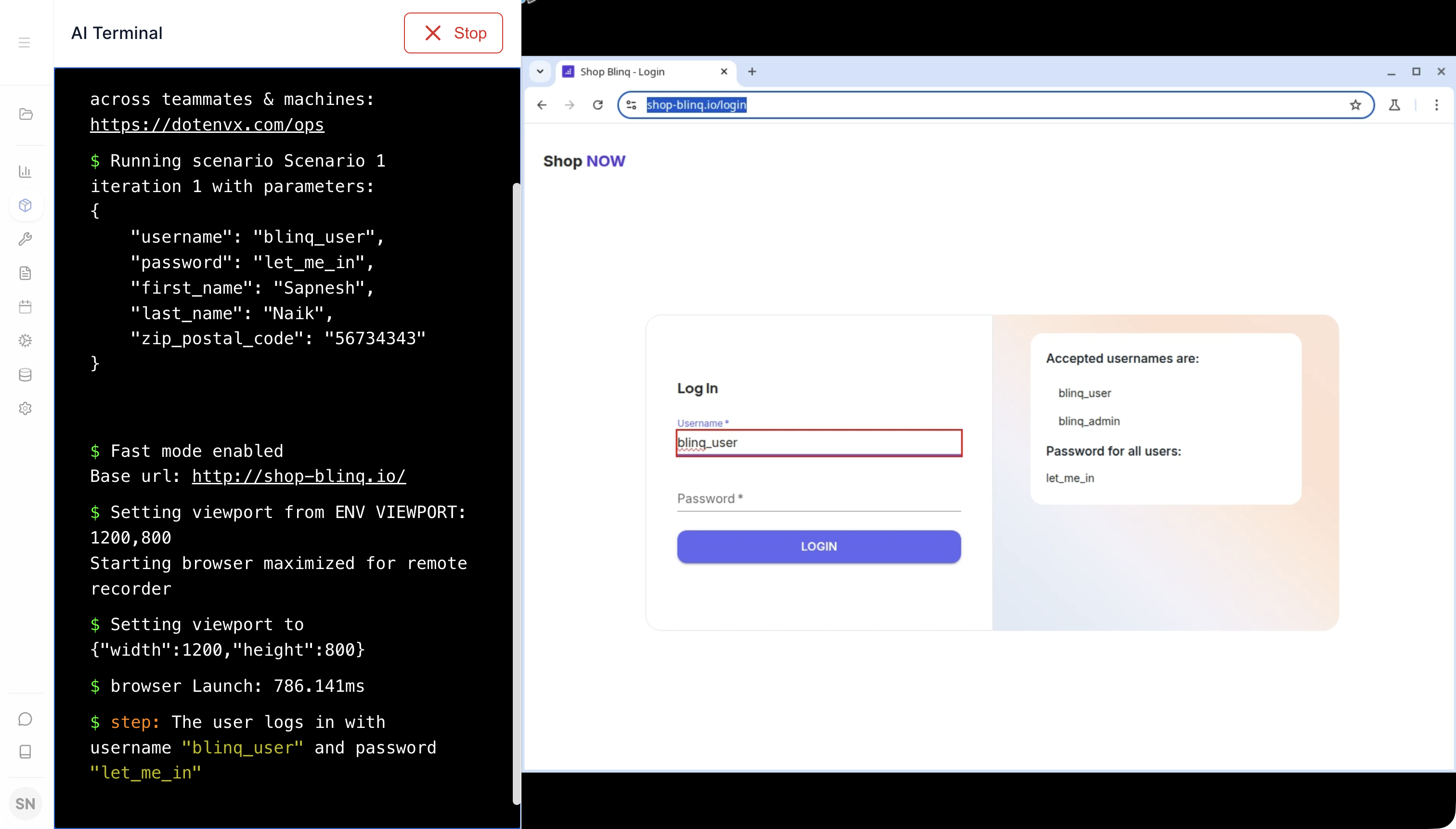1456x829 pixels.
Task: Toggle the hamburger menu at top left
Action: [x=24, y=42]
